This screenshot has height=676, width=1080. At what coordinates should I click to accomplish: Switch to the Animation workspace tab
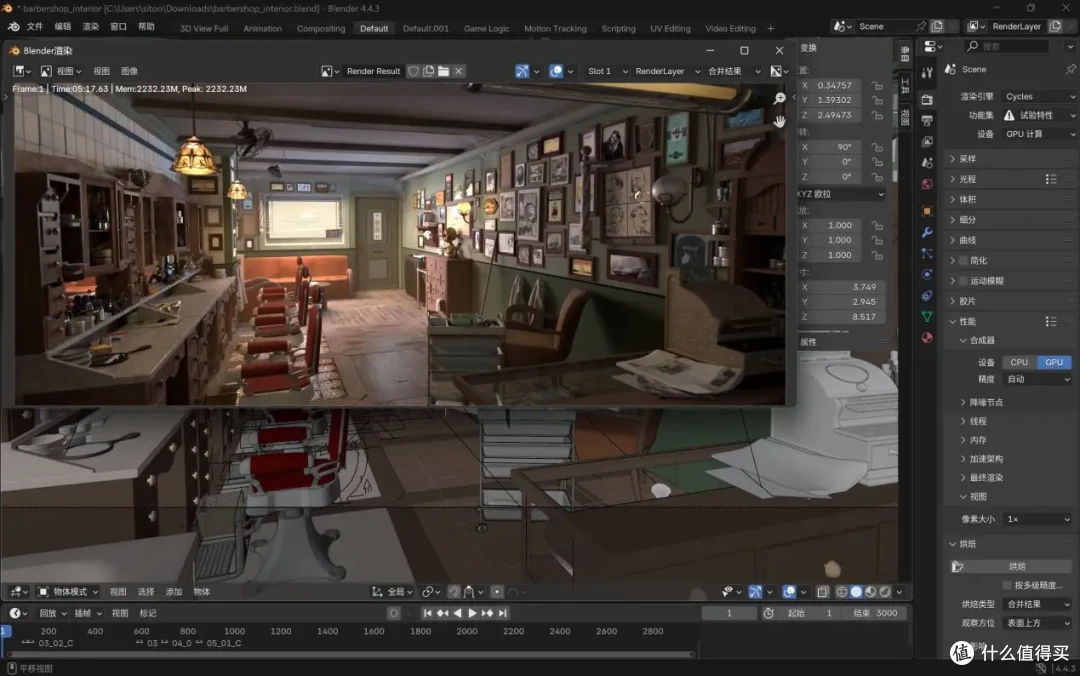click(x=262, y=29)
